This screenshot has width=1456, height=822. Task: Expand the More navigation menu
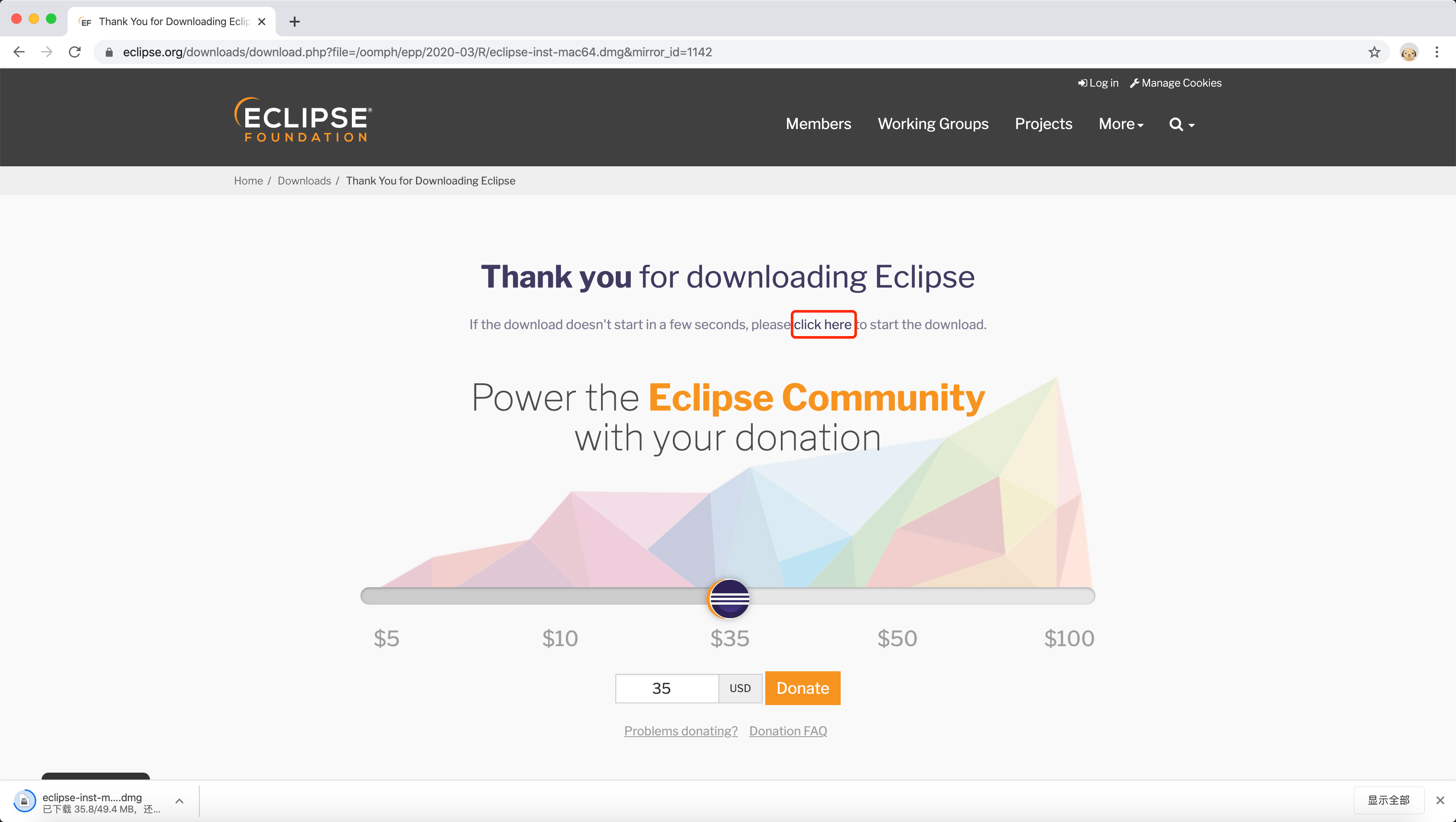1121,124
